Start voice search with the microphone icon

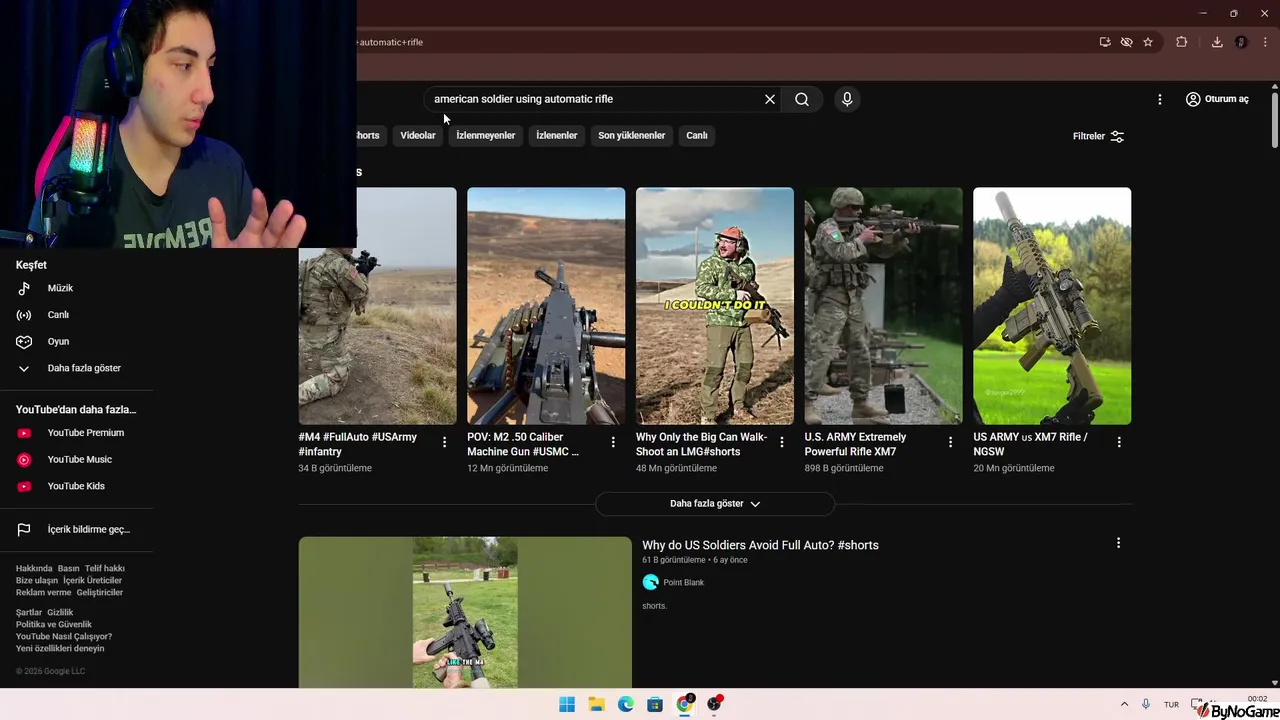[847, 99]
